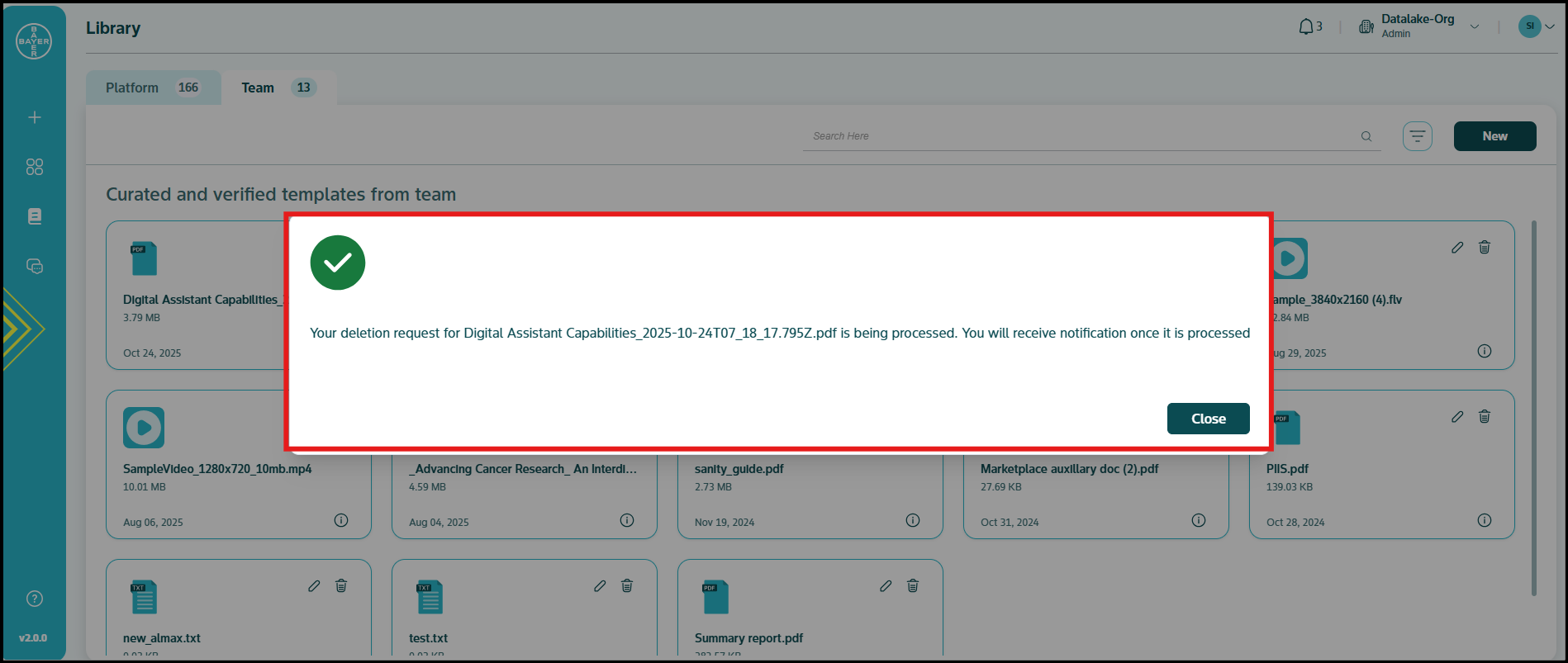Open the help question mark icon

coord(35,599)
